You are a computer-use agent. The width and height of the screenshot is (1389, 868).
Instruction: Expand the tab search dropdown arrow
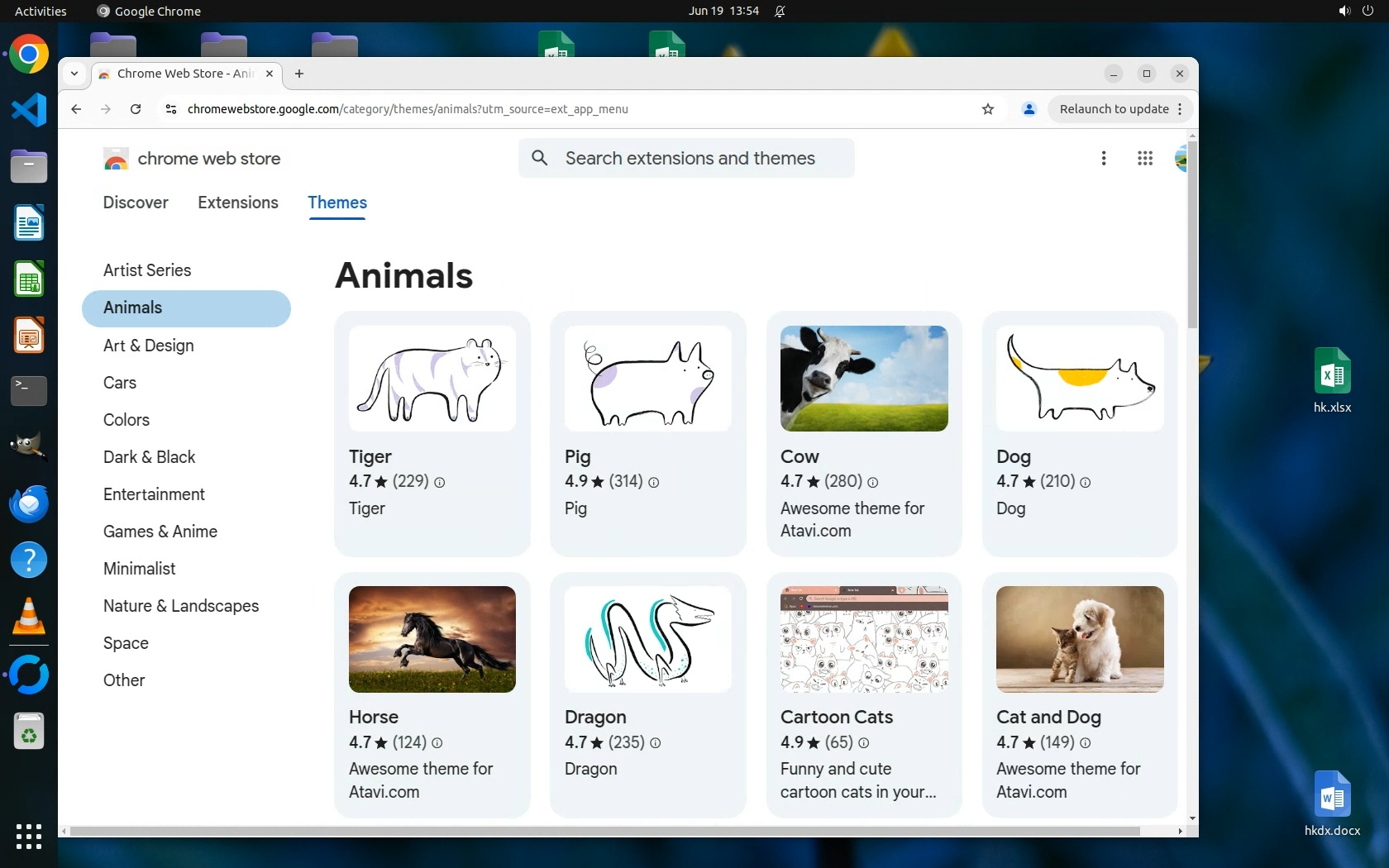(x=74, y=74)
